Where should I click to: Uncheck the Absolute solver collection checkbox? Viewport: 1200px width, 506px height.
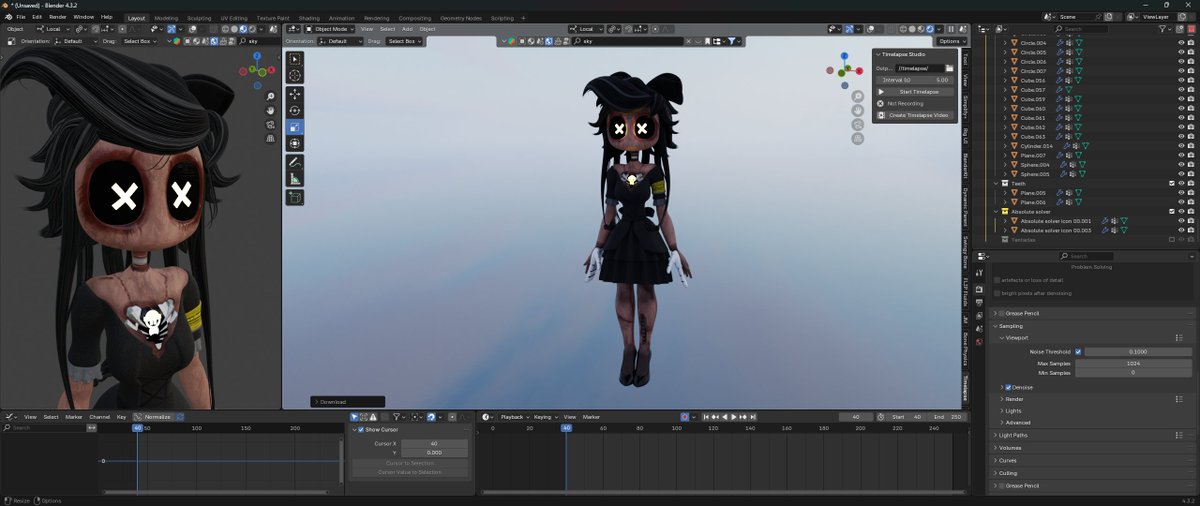point(1171,211)
